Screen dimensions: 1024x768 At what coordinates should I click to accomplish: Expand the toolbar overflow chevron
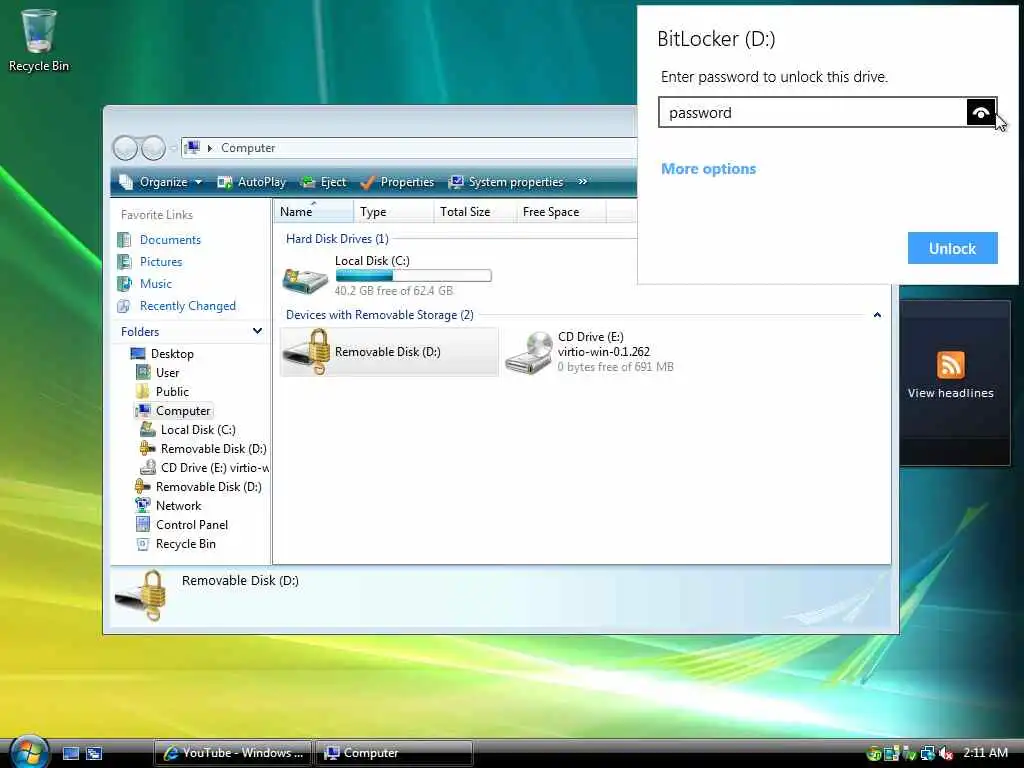pos(583,182)
